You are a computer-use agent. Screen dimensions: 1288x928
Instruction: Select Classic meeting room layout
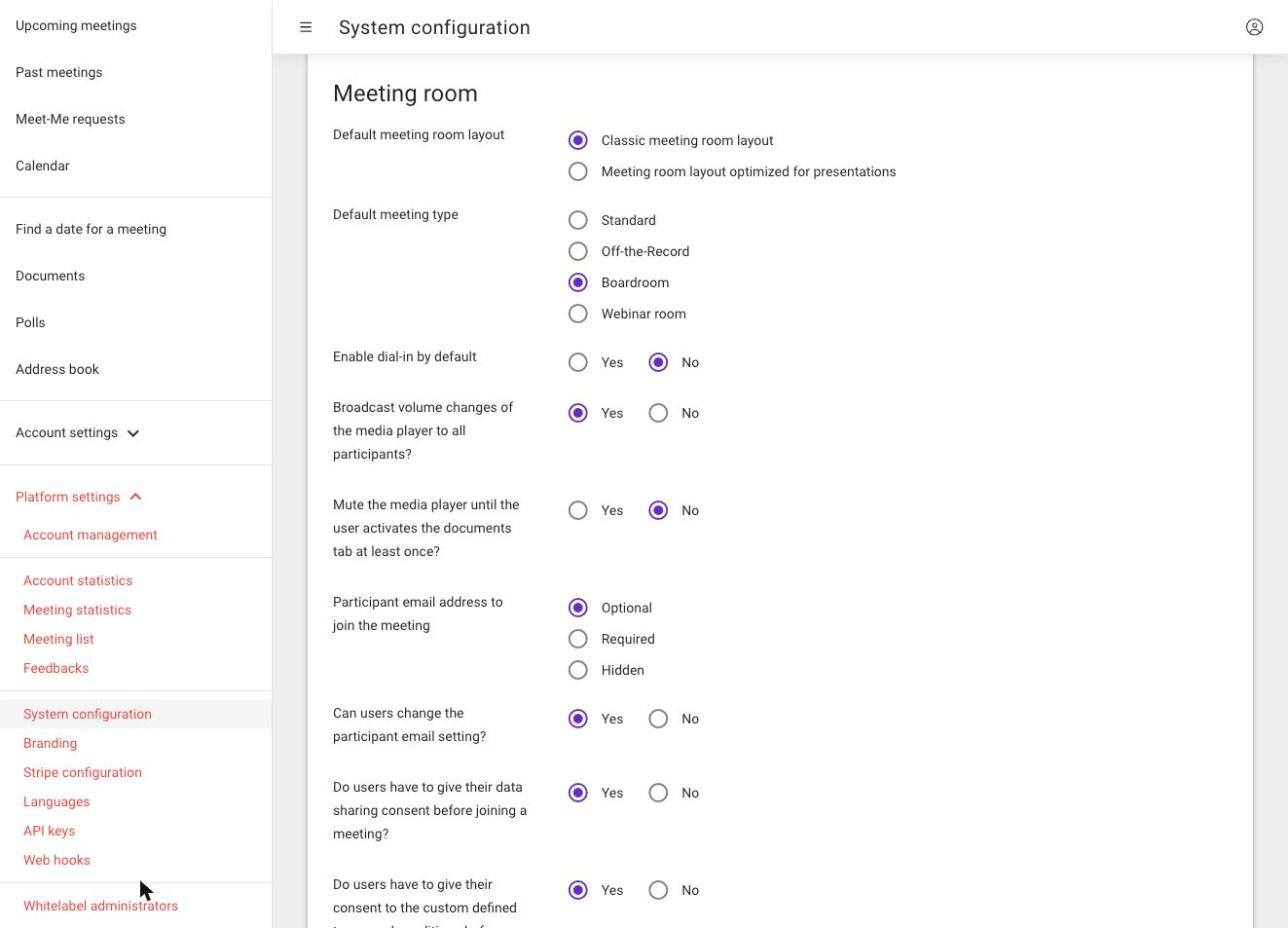578,140
